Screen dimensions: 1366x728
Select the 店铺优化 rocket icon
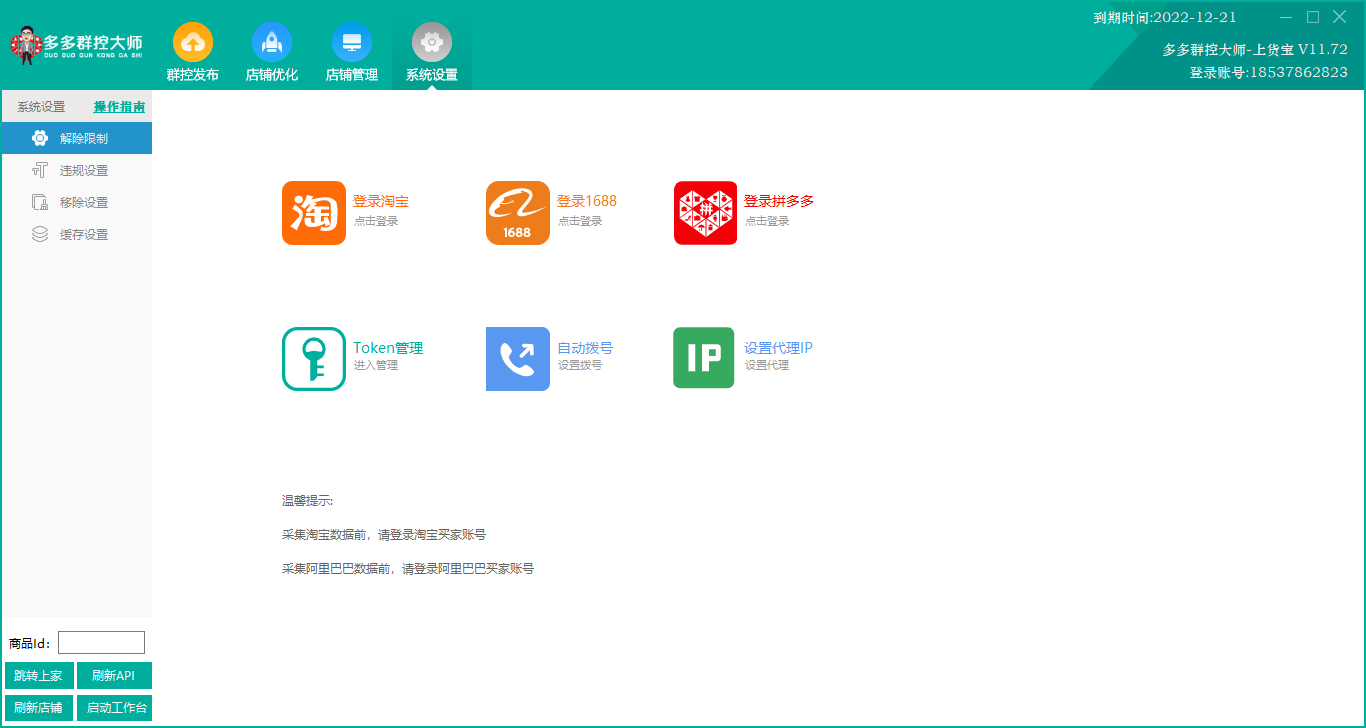pyautogui.click(x=272, y=42)
